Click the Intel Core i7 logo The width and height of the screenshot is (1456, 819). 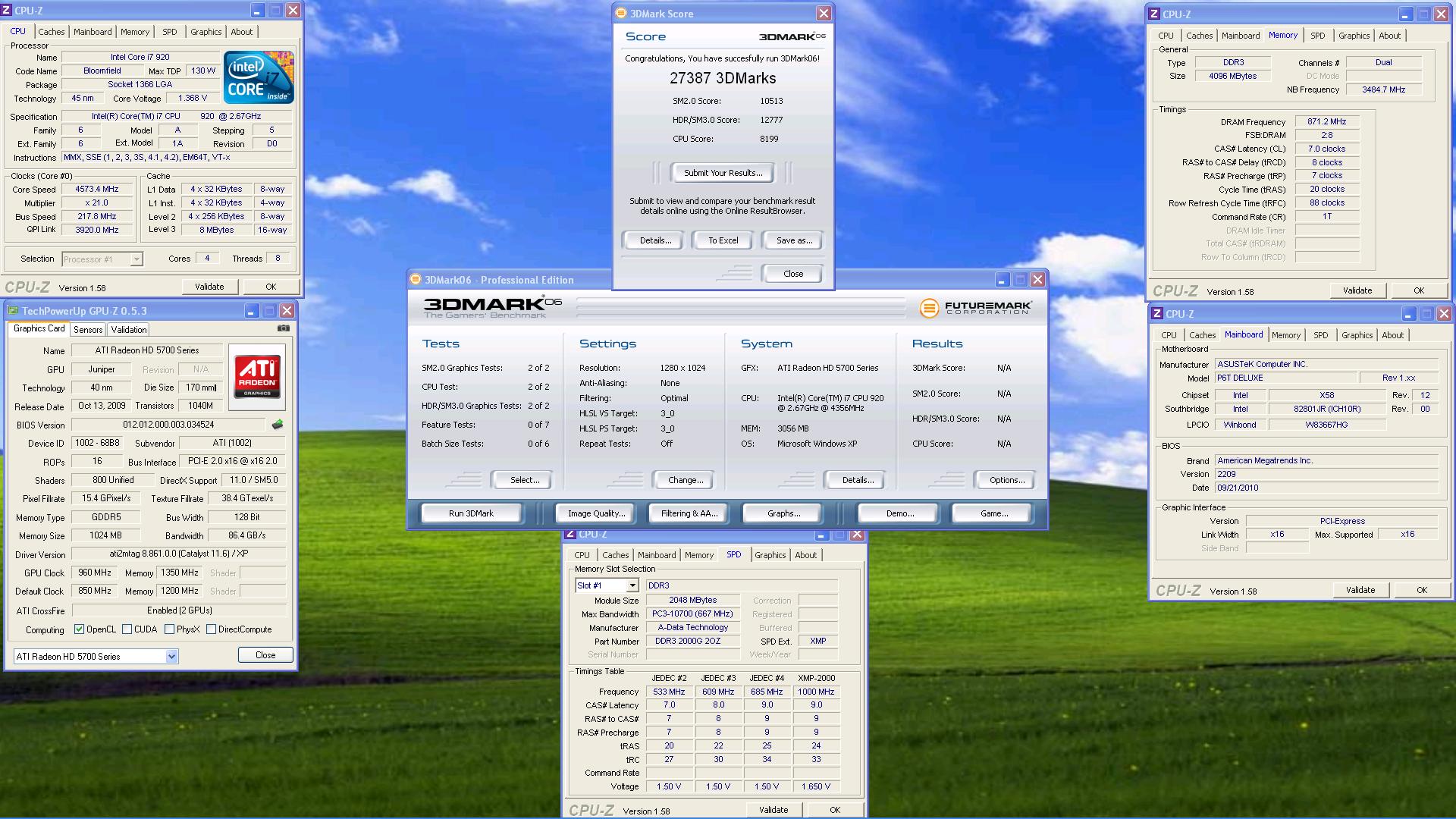[259, 78]
